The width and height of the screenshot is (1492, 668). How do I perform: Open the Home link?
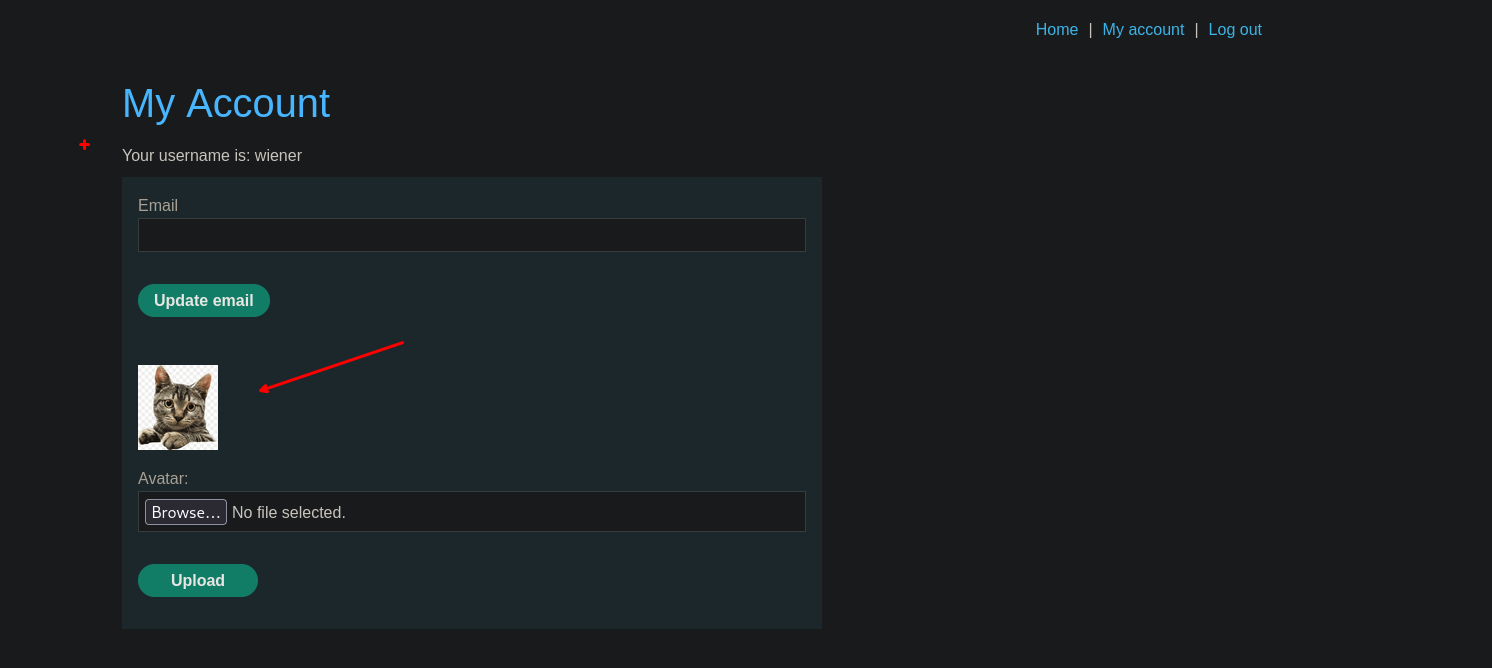(x=1056, y=30)
